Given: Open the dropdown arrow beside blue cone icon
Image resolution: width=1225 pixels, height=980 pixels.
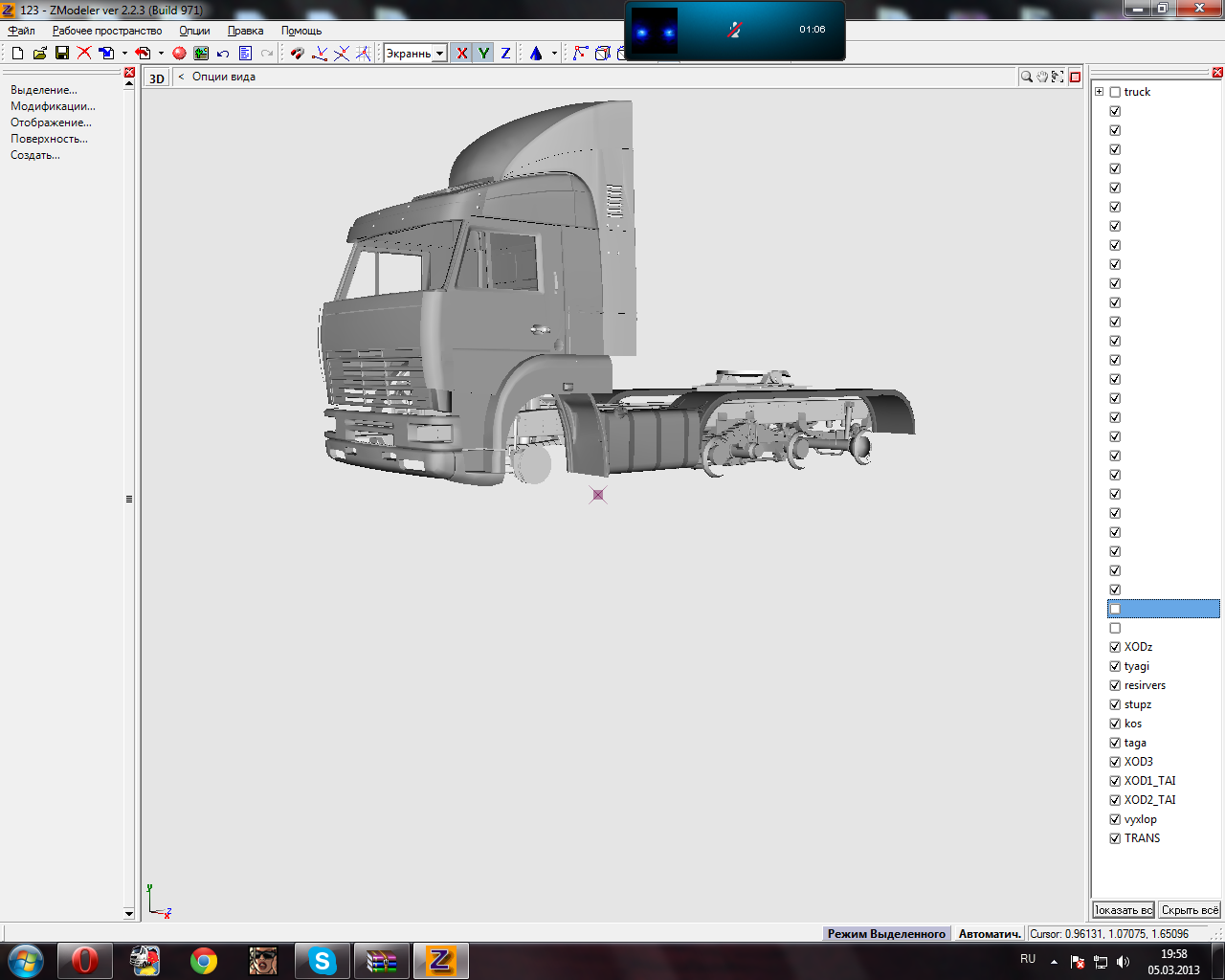Looking at the screenshot, I should pyautogui.click(x=554, y=54).
